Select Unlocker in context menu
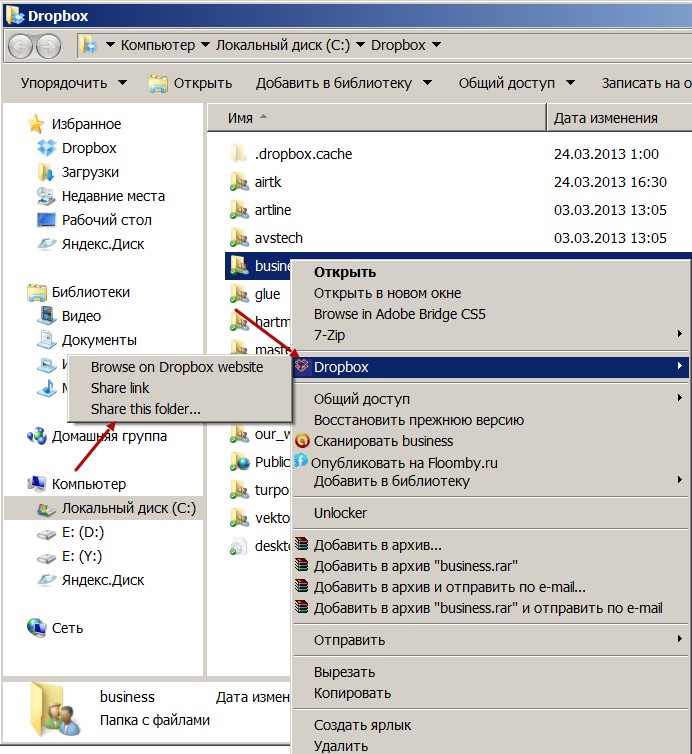The width and height of the screenshot is (692, 754). pos(340,513)
